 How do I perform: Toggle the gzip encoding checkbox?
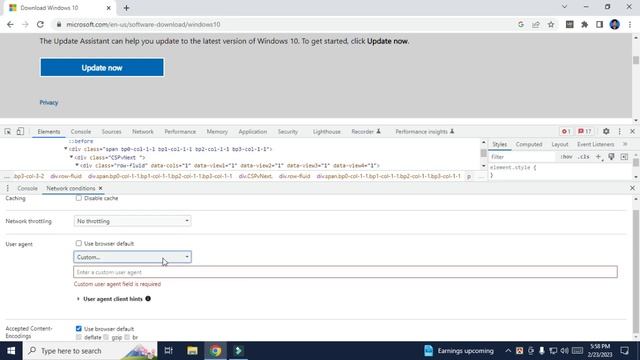coord(106,337)
